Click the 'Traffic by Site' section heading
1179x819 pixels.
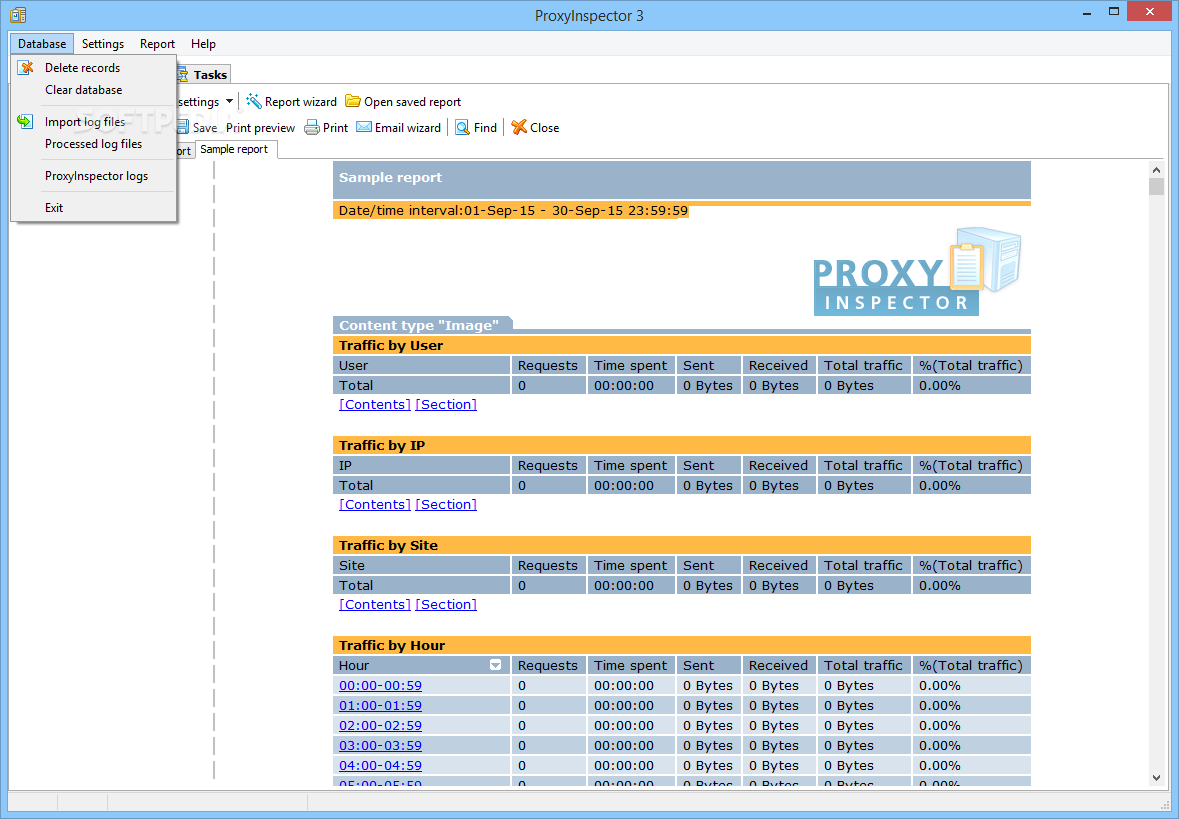pos(388,545)
